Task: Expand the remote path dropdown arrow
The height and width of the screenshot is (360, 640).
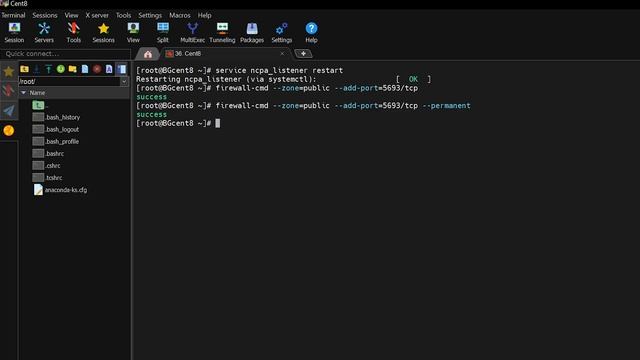Action: coord(124,81)
